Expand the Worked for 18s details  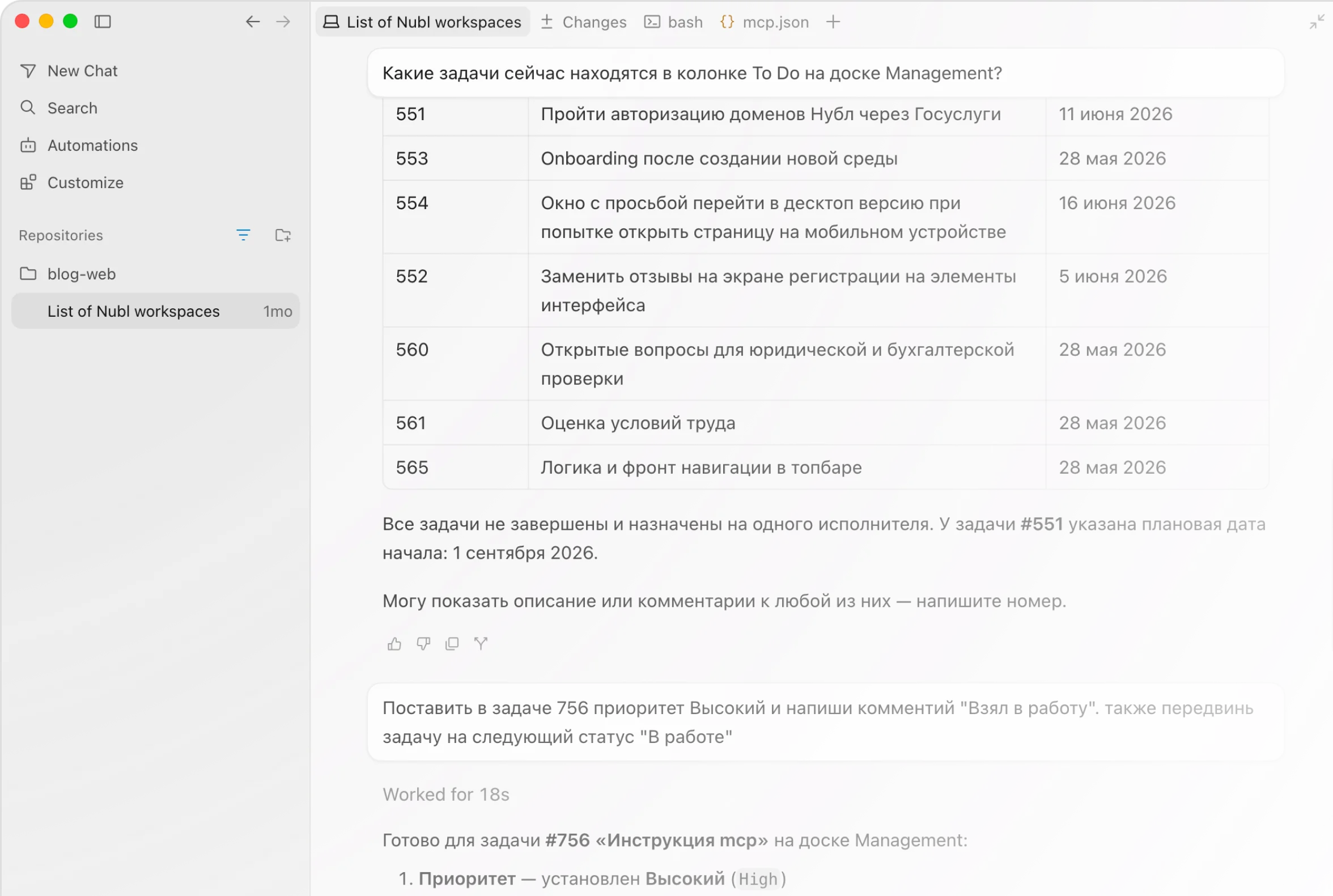pyautogui.click(x=445, y=795)
